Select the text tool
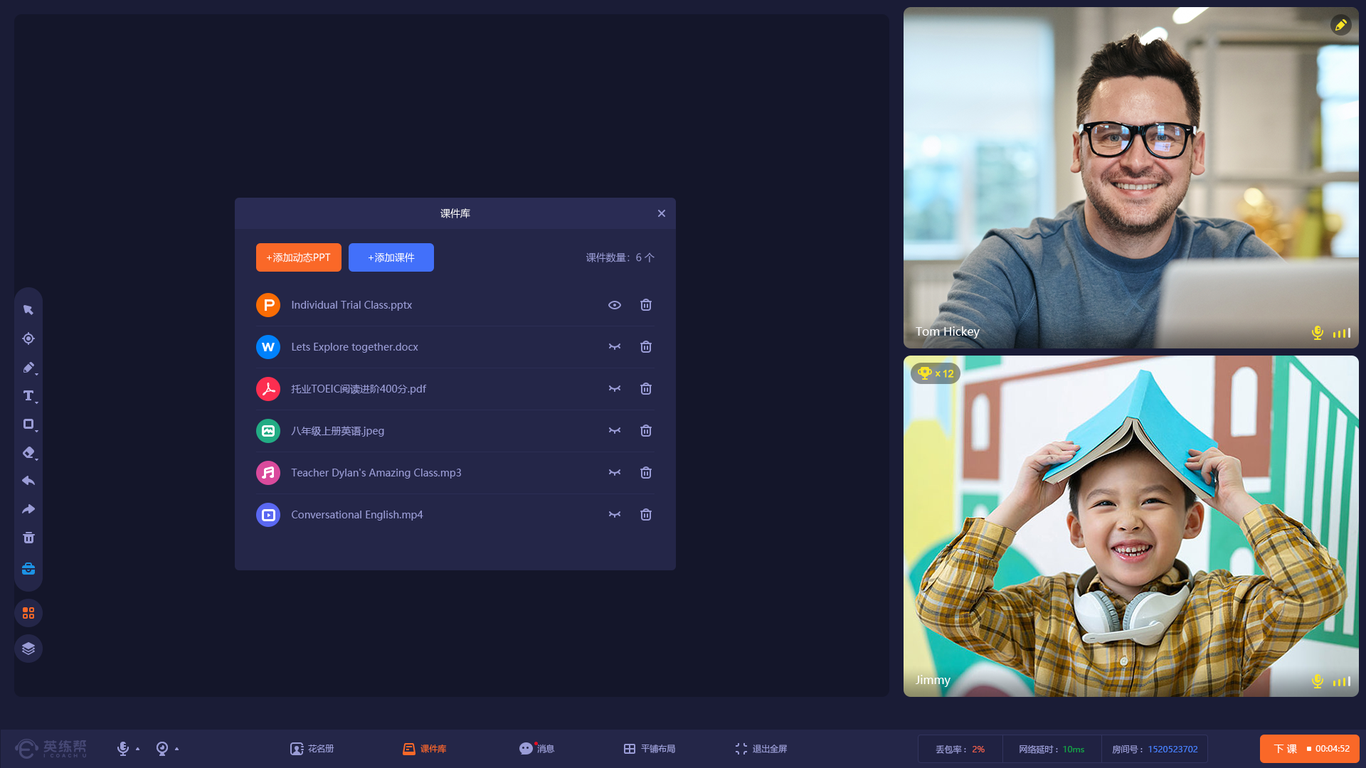 click(x=28, y=396)
